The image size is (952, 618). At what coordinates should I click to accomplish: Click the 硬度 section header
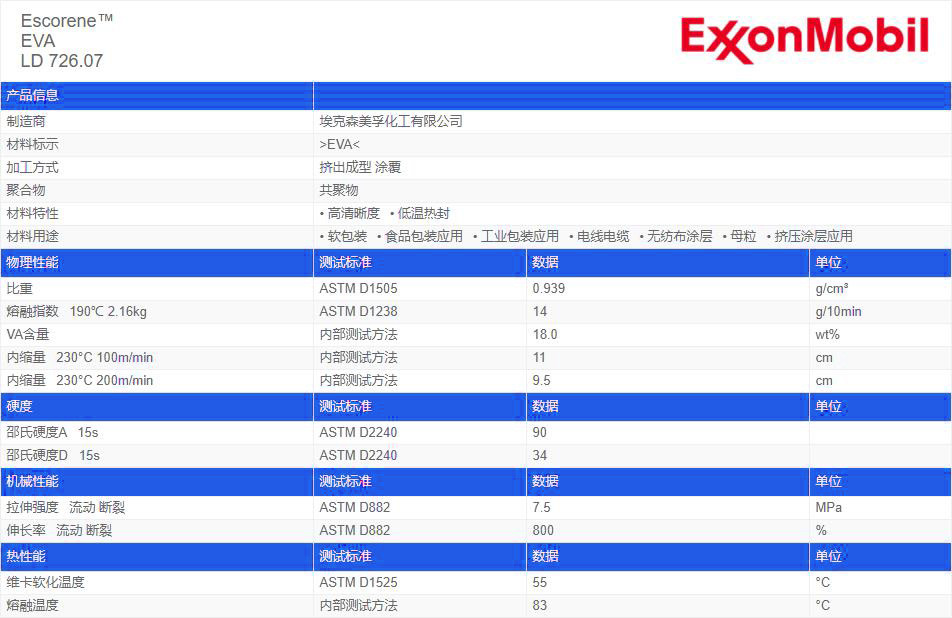[x=20, y=407]
